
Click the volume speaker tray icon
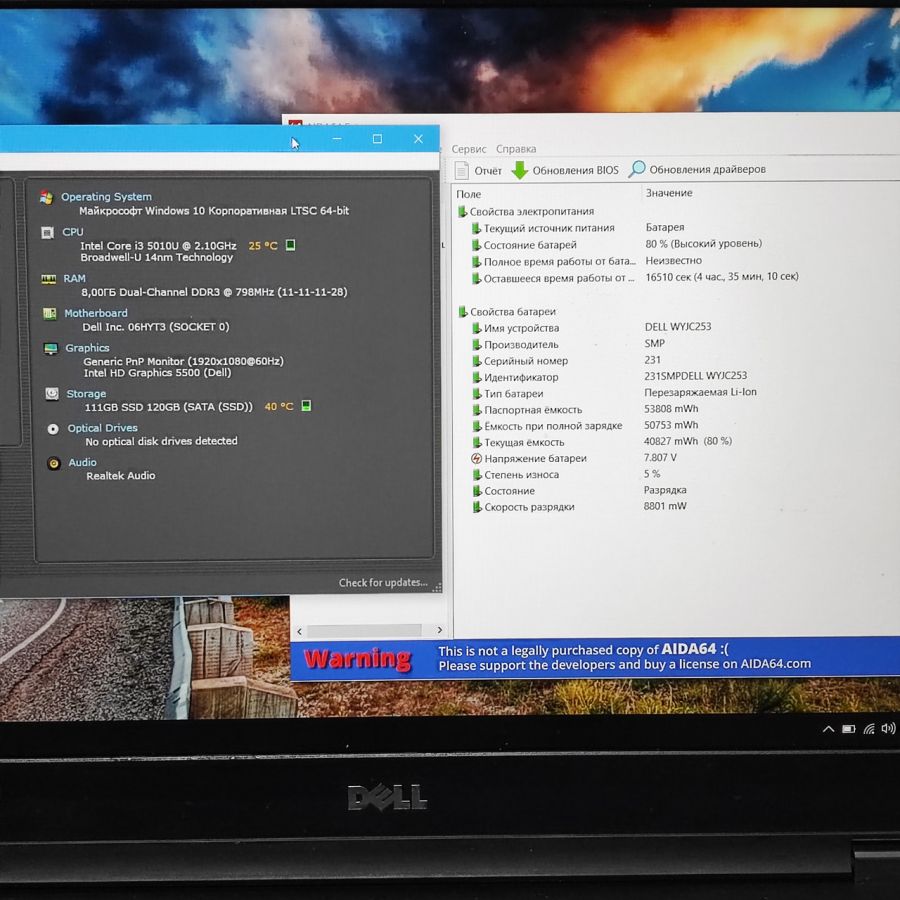tap(889, 728)
